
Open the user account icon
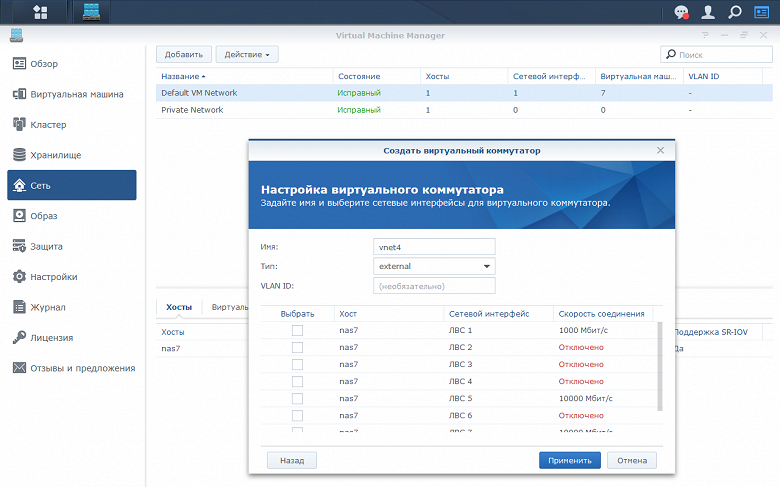point(708,12)
